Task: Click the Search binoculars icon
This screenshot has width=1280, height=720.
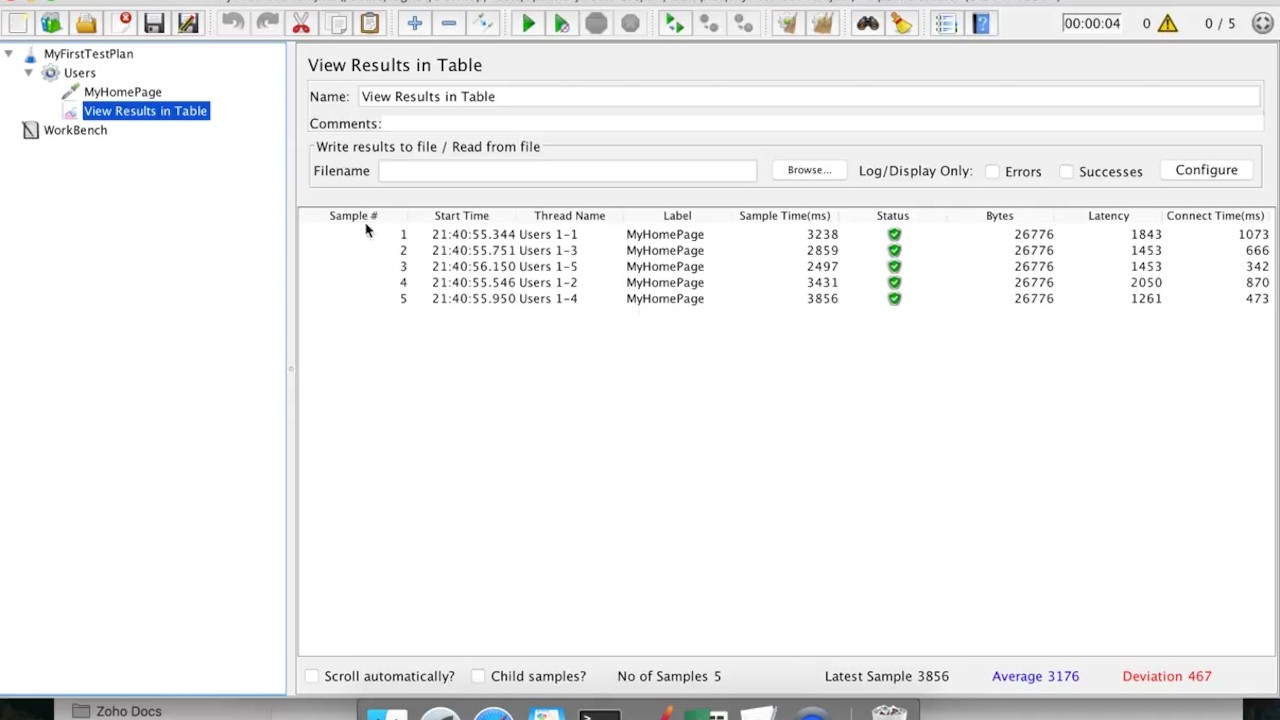Action: [867, 23]
